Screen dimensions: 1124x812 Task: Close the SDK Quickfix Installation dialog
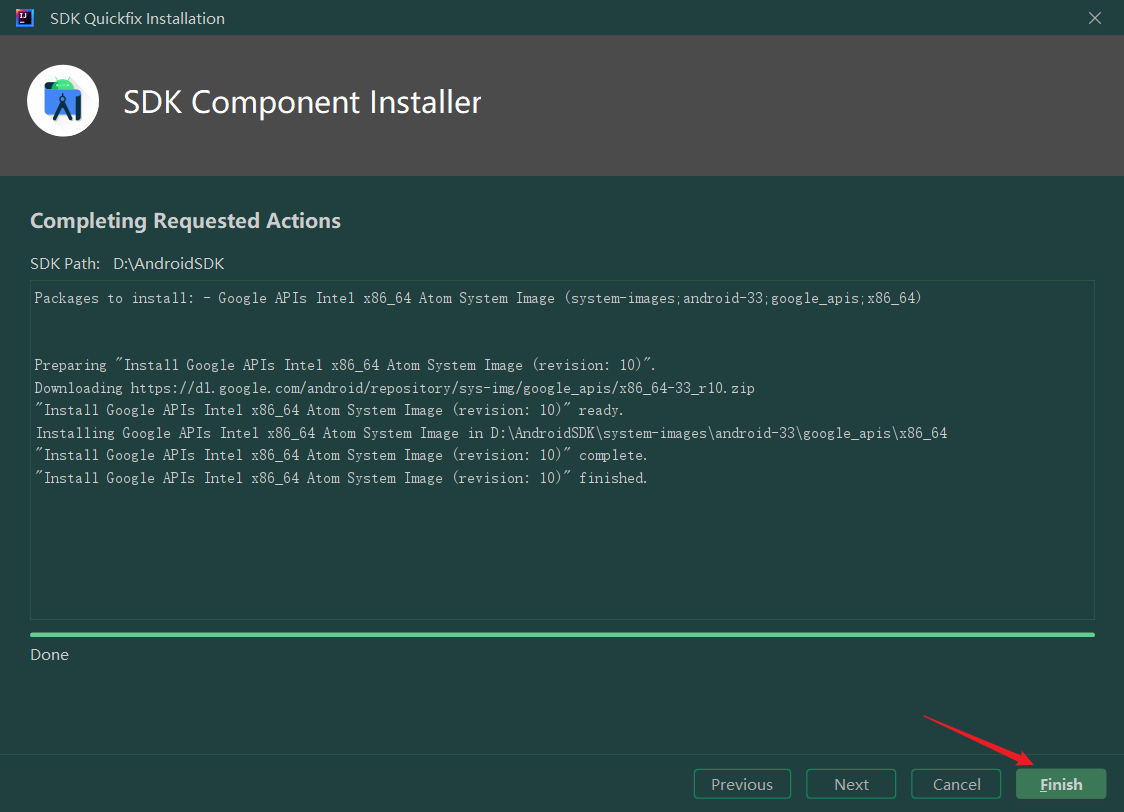tap(1095, 18)
